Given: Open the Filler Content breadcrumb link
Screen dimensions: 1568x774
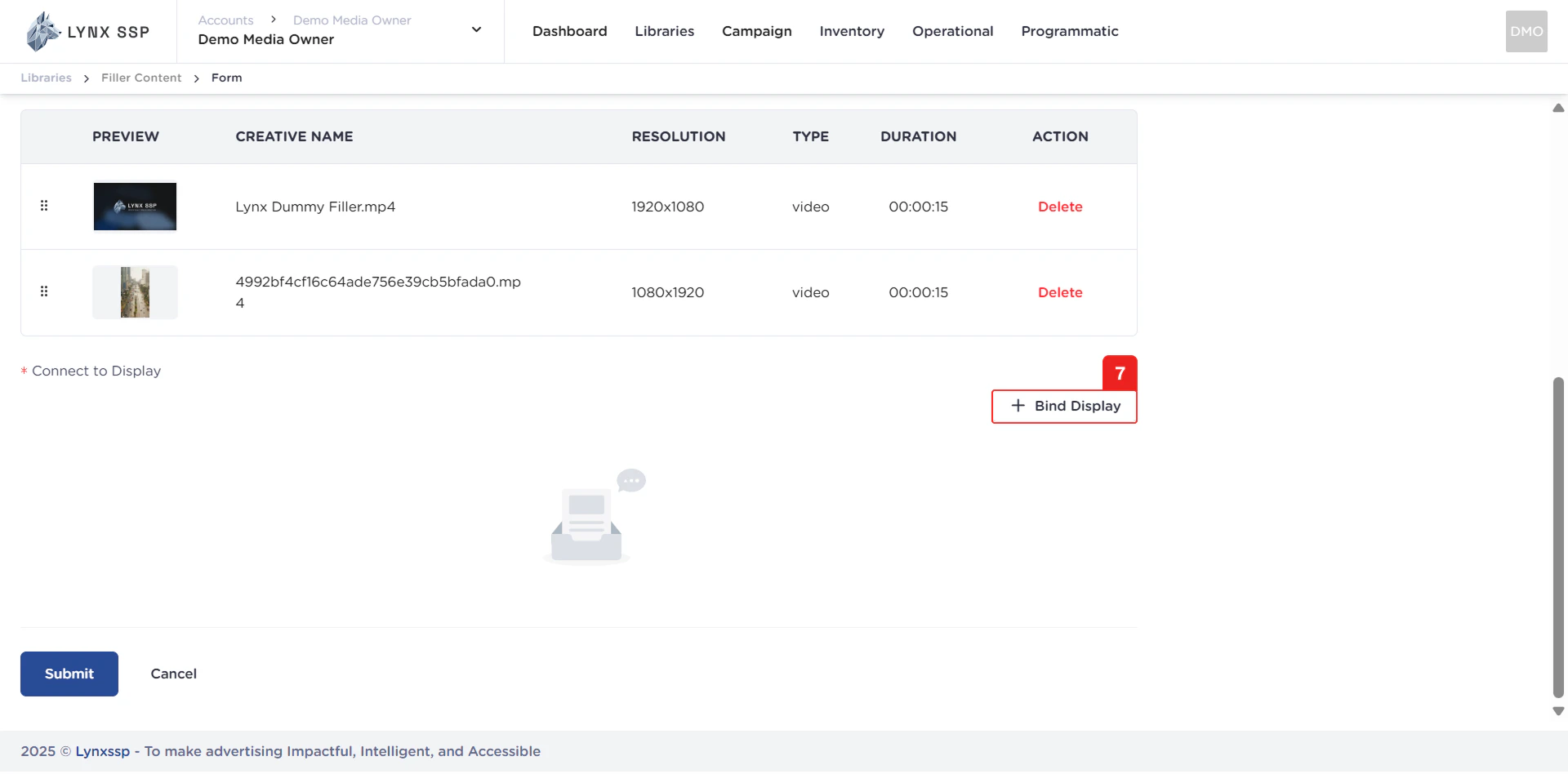Looking at the screenshot, I should point(140,78).
